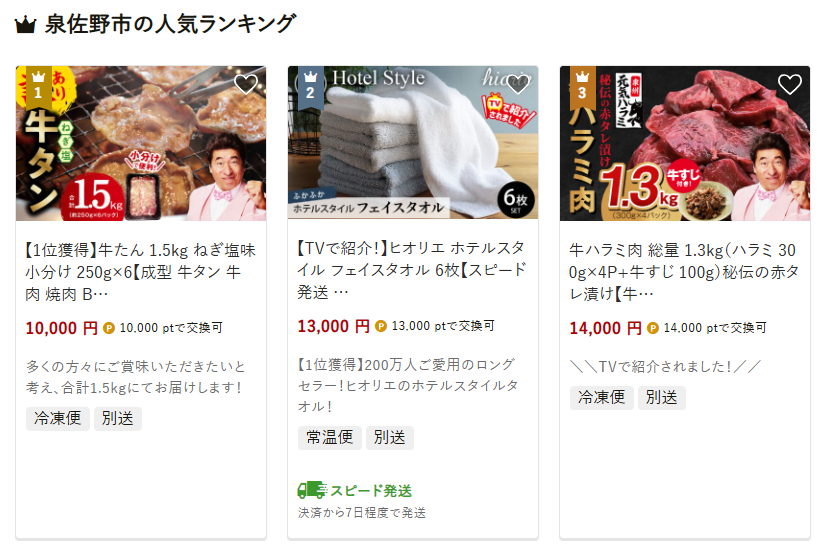Image resolution: width=821 pixels, height=549 pixels.
Task: Open 牛ハラミ肉 総量 1.3kg title link
Action: point(684,272)
